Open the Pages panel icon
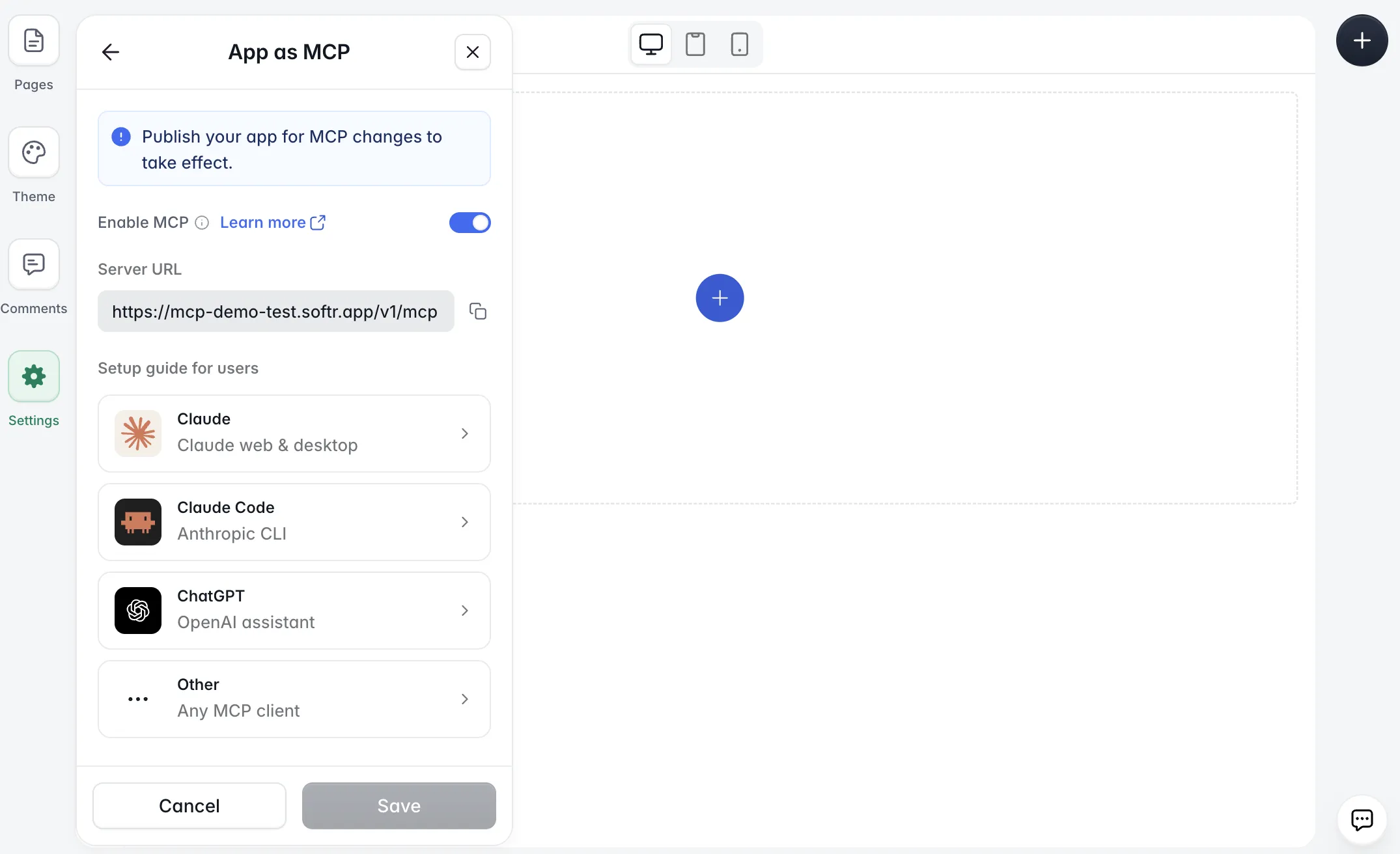 (x=34, y=40)
